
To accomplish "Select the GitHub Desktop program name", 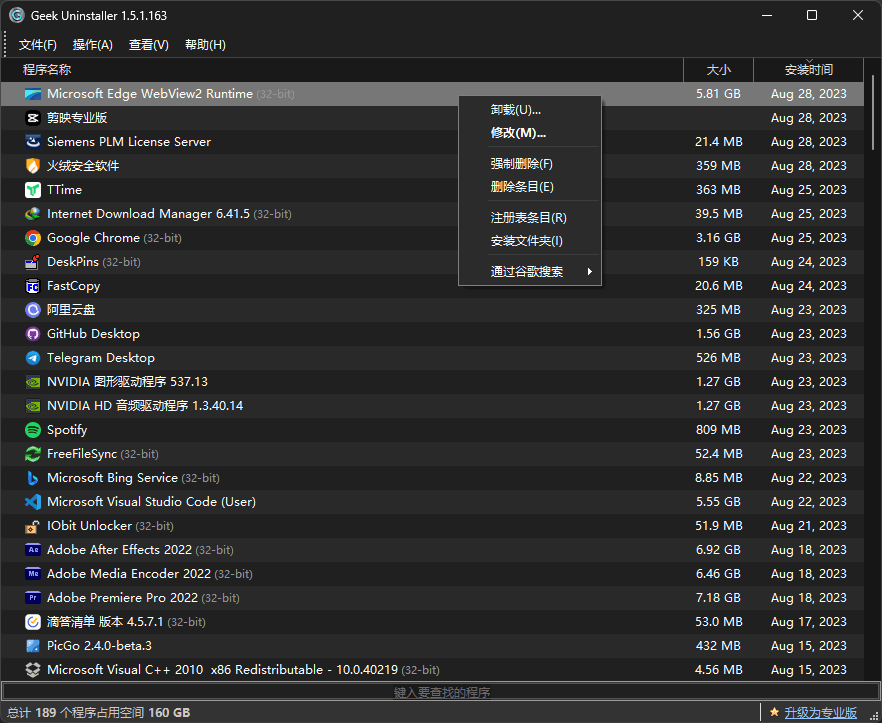I will (93, 334).
